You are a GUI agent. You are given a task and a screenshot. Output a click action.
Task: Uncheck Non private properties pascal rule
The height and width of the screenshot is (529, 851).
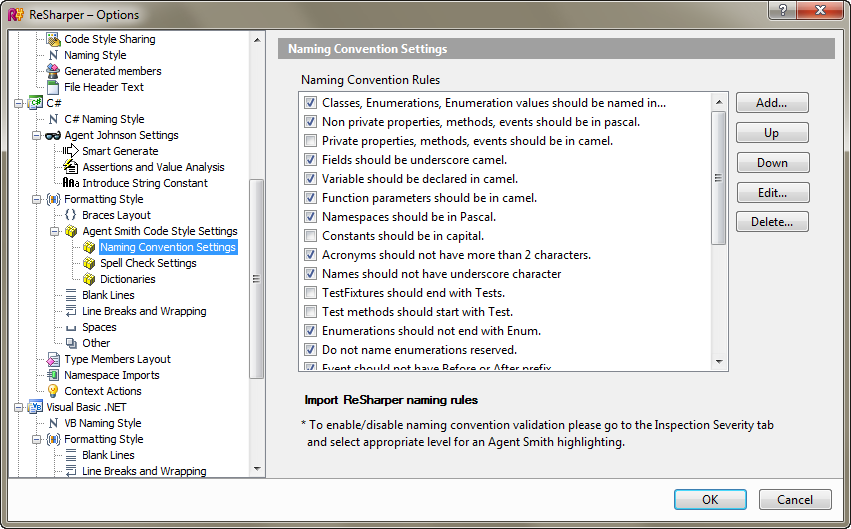click(x=310, y=122)
